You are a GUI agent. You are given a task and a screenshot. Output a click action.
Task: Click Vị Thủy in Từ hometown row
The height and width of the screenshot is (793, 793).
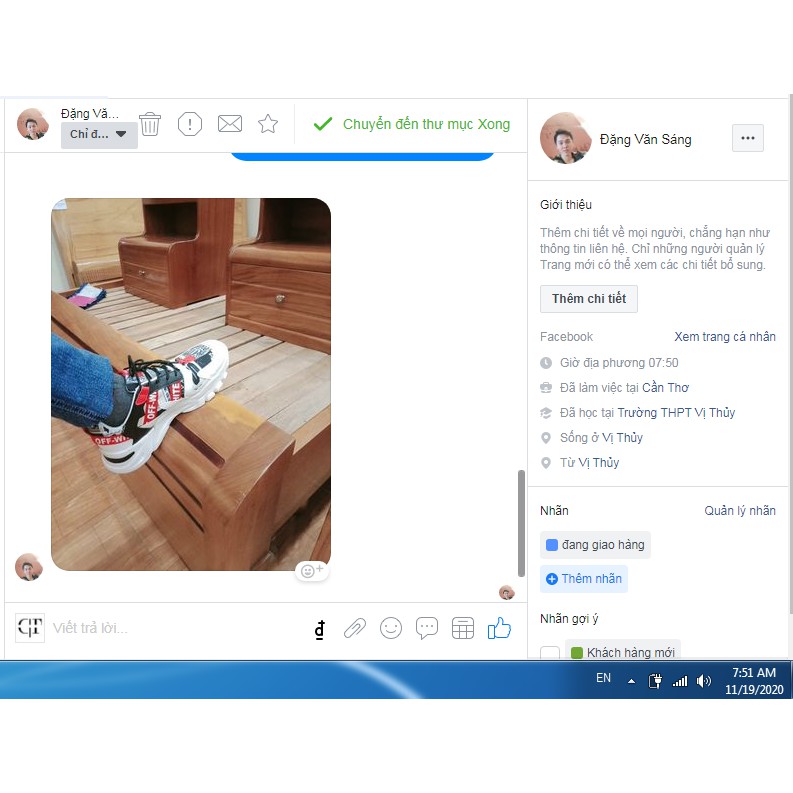click(599, 463)
